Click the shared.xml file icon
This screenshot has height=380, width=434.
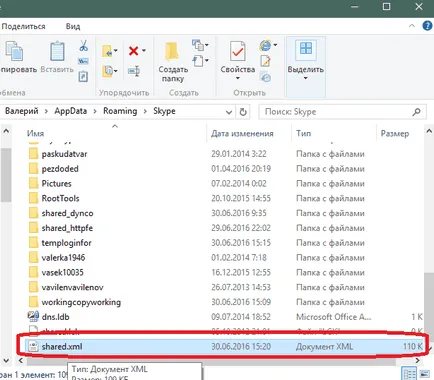tap(33, 346)
